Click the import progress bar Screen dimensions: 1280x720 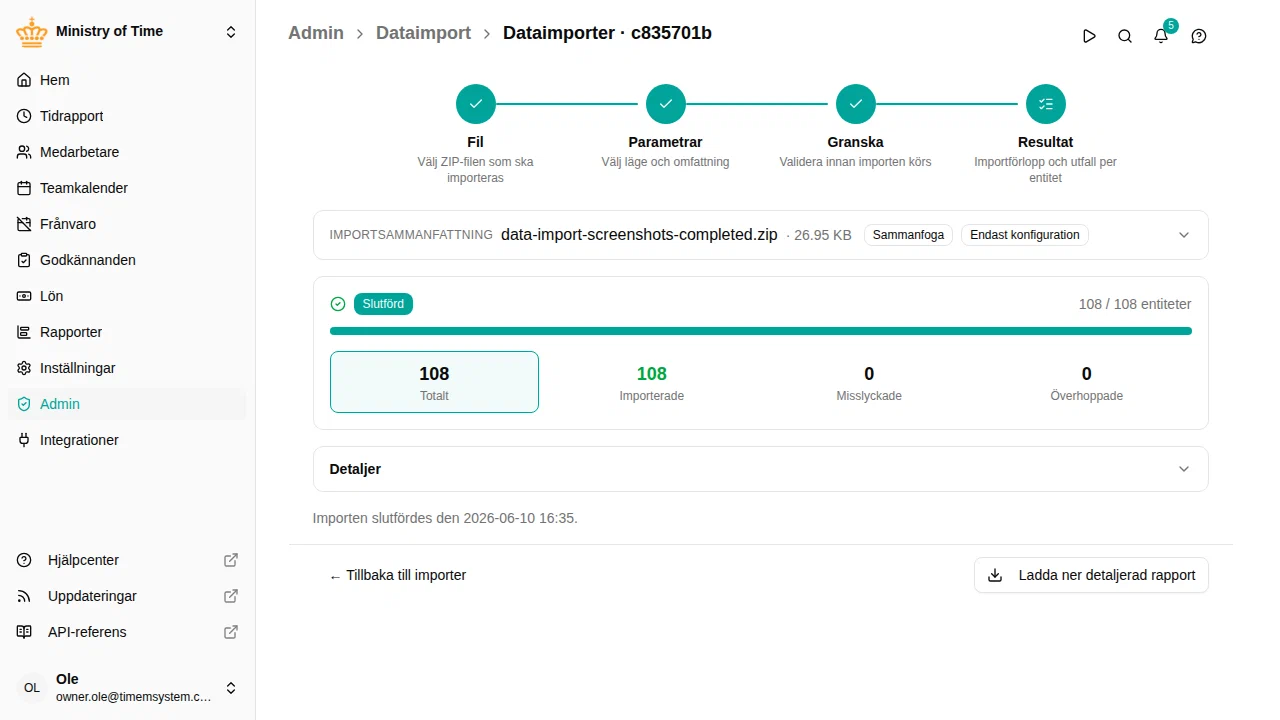pyautogui.click(x=761, y=331)
